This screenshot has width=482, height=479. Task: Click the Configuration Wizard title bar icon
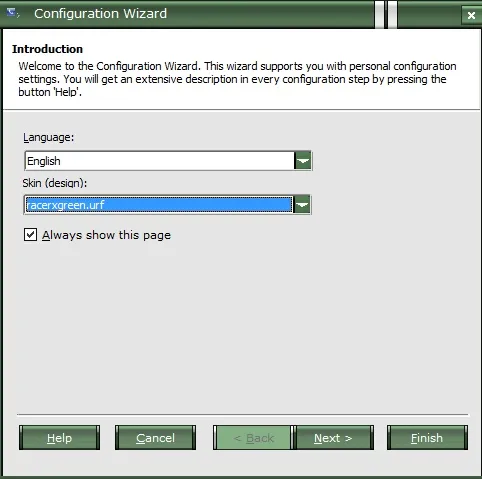click(13, 13)
